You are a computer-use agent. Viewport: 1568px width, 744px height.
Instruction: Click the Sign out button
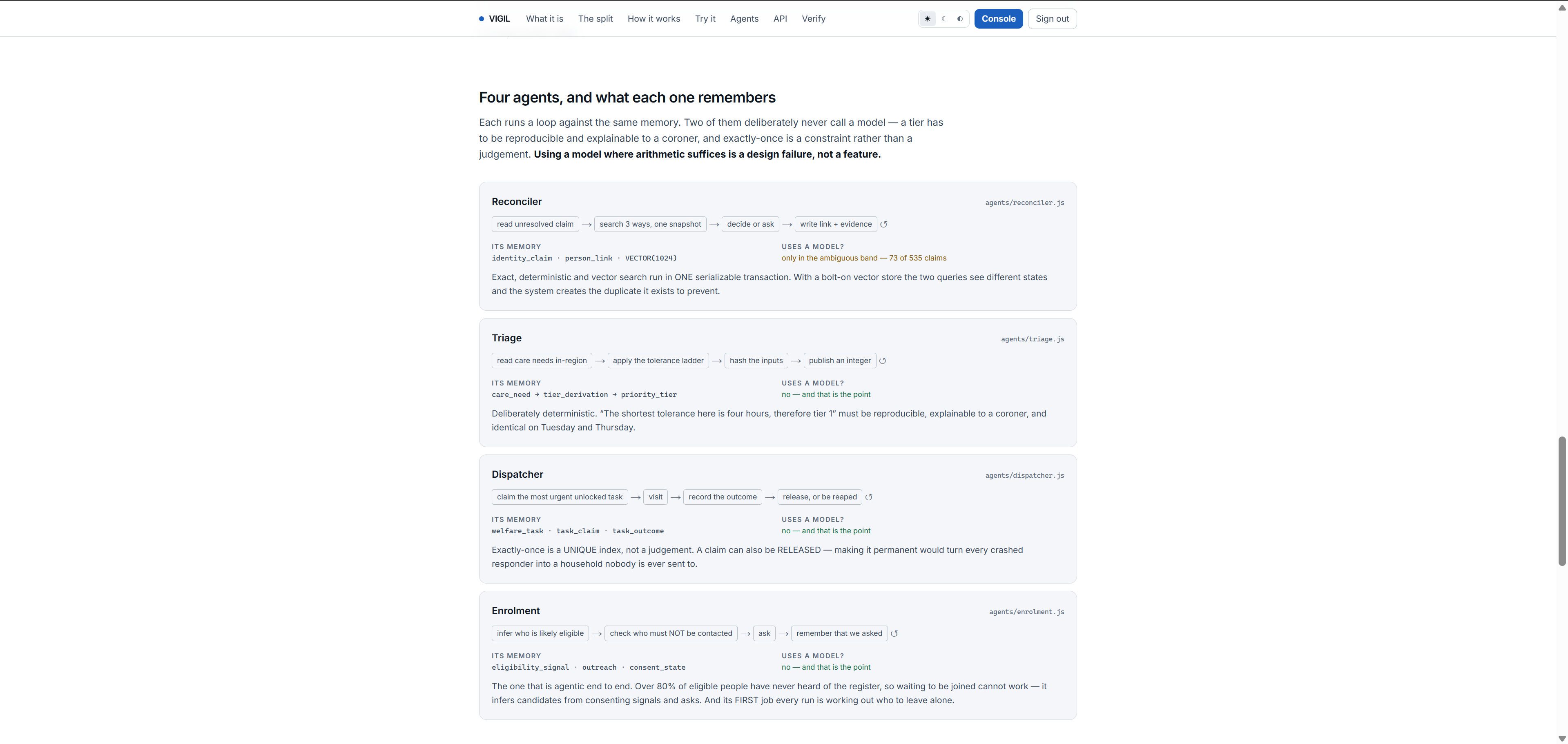pyautogui.click(x=1052, y=19)
